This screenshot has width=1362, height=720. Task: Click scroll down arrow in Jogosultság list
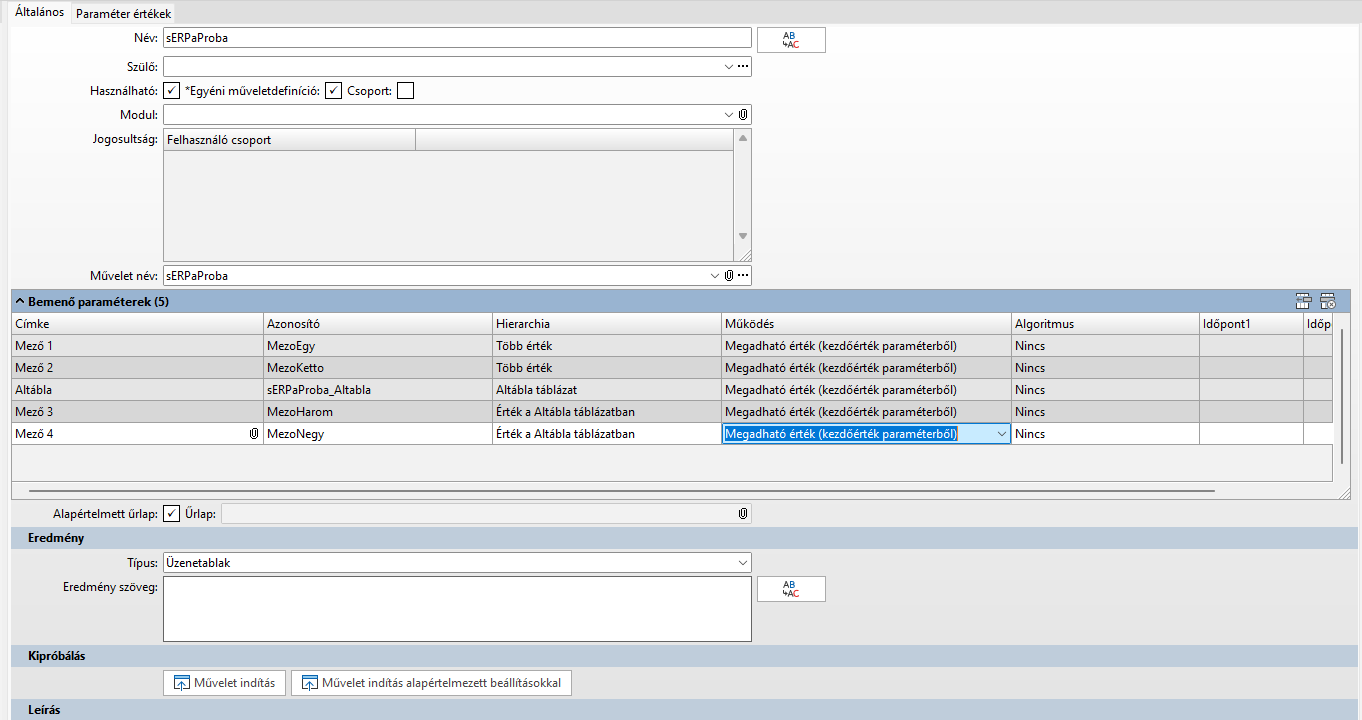tap(743, 236)
